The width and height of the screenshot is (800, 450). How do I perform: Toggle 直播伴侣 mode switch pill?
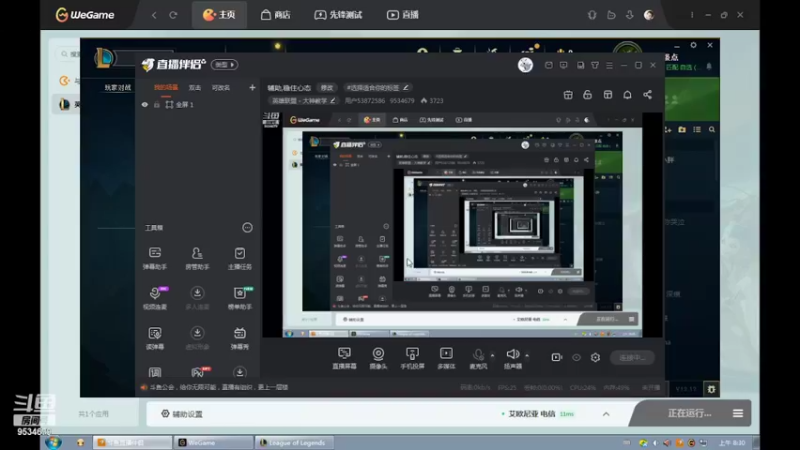(225, 65)
